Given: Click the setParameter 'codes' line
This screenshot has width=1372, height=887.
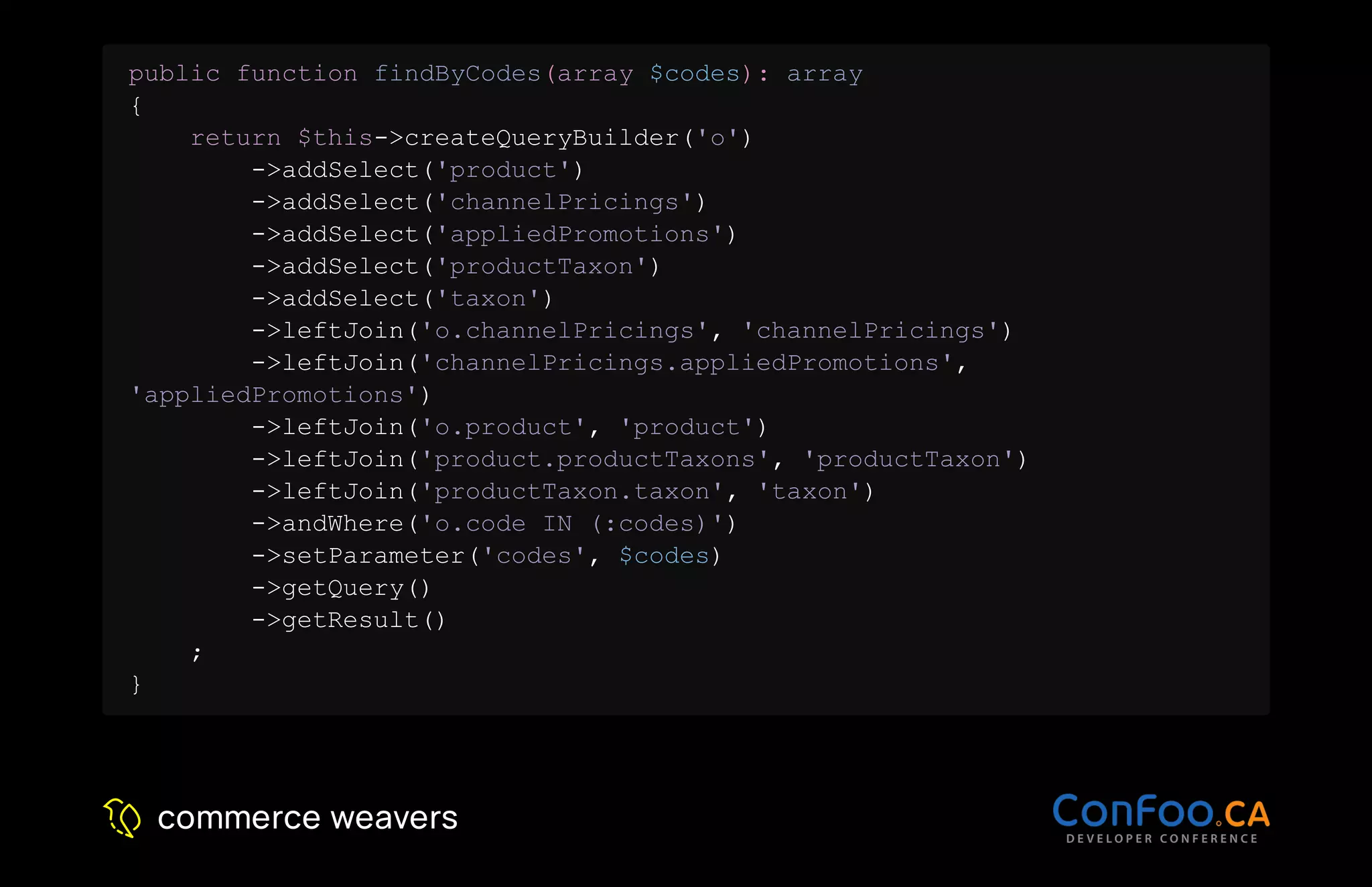Looking at the screenshot, I should [486, 556].
